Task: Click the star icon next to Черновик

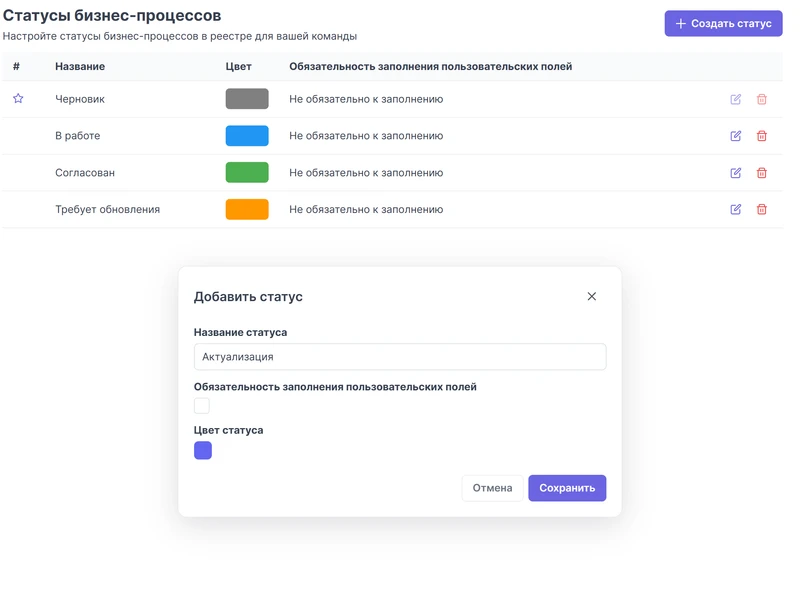Action: pyautogui.click(x=18, y=98)
